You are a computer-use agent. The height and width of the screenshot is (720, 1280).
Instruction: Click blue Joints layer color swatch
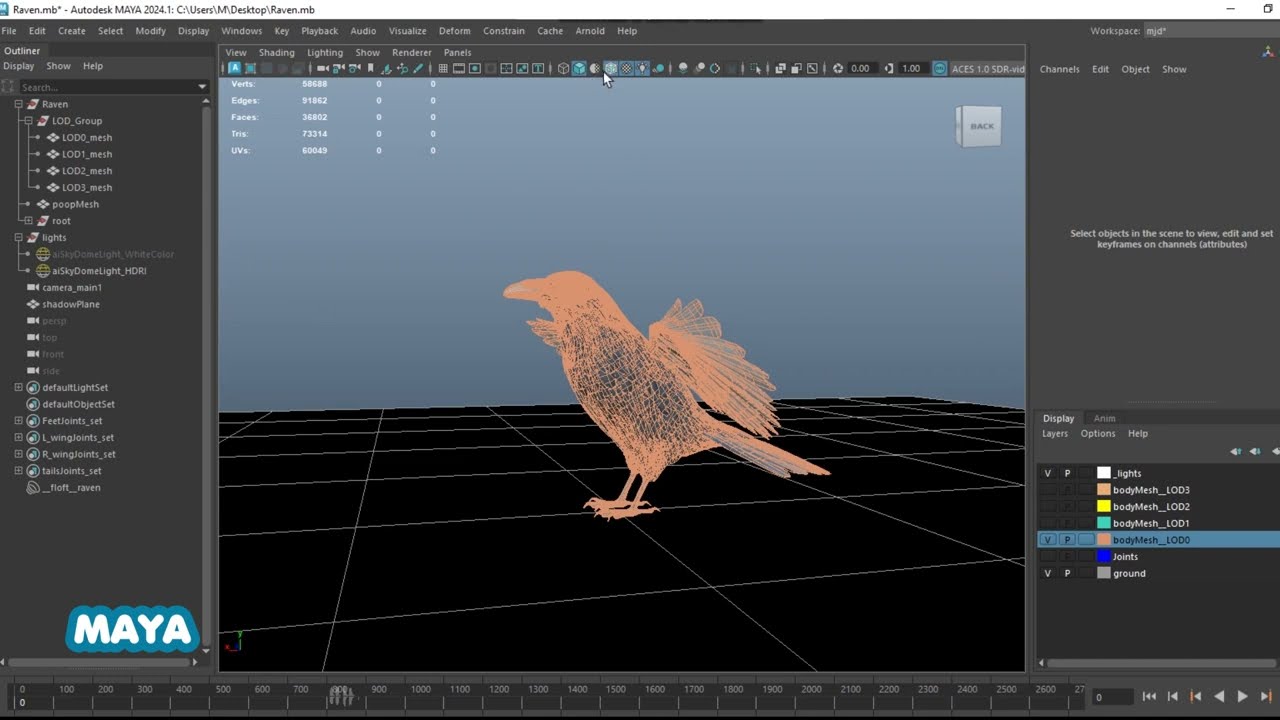[x=1104, y=557]
